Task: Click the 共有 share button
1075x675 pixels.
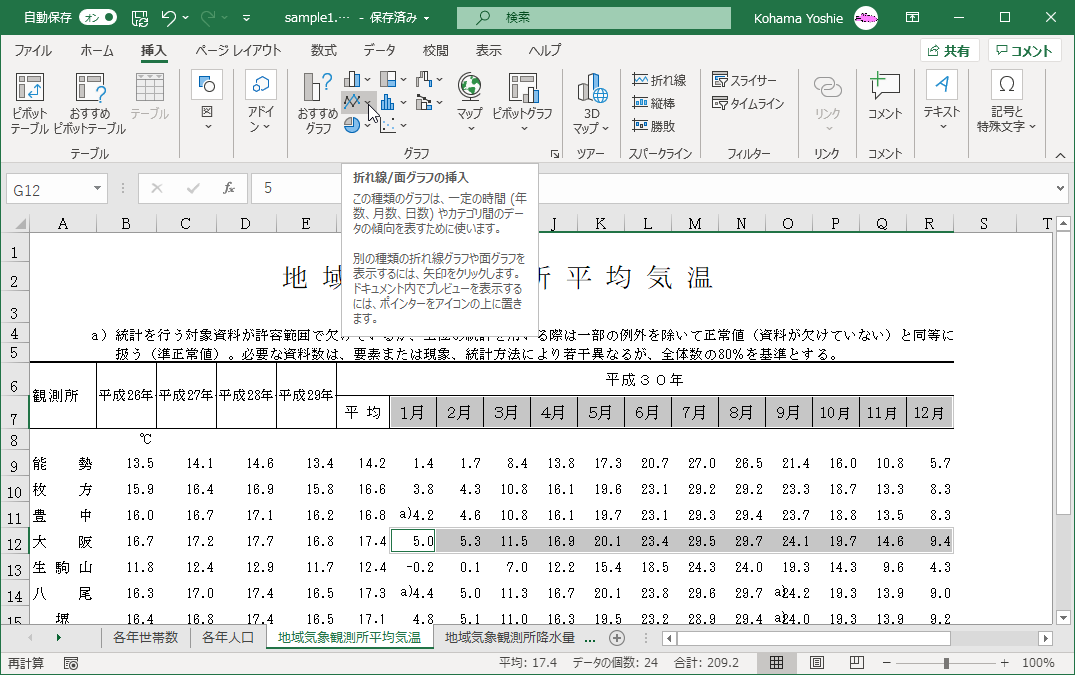Action: (x=949, y=51)
